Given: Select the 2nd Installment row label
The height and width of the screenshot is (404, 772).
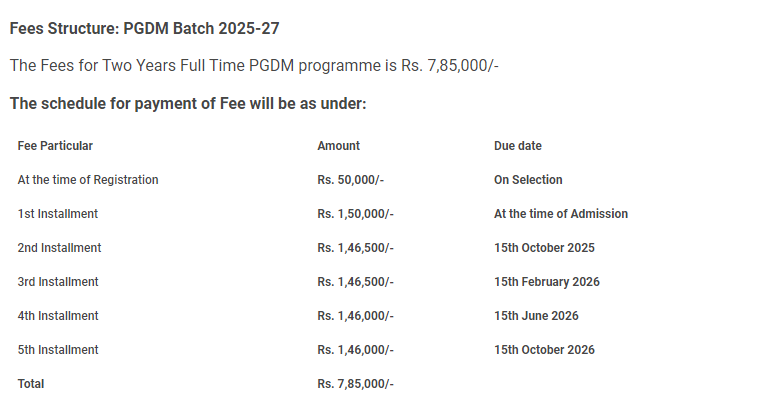Looking at the screenshot, I should click(x=59, y=248).
